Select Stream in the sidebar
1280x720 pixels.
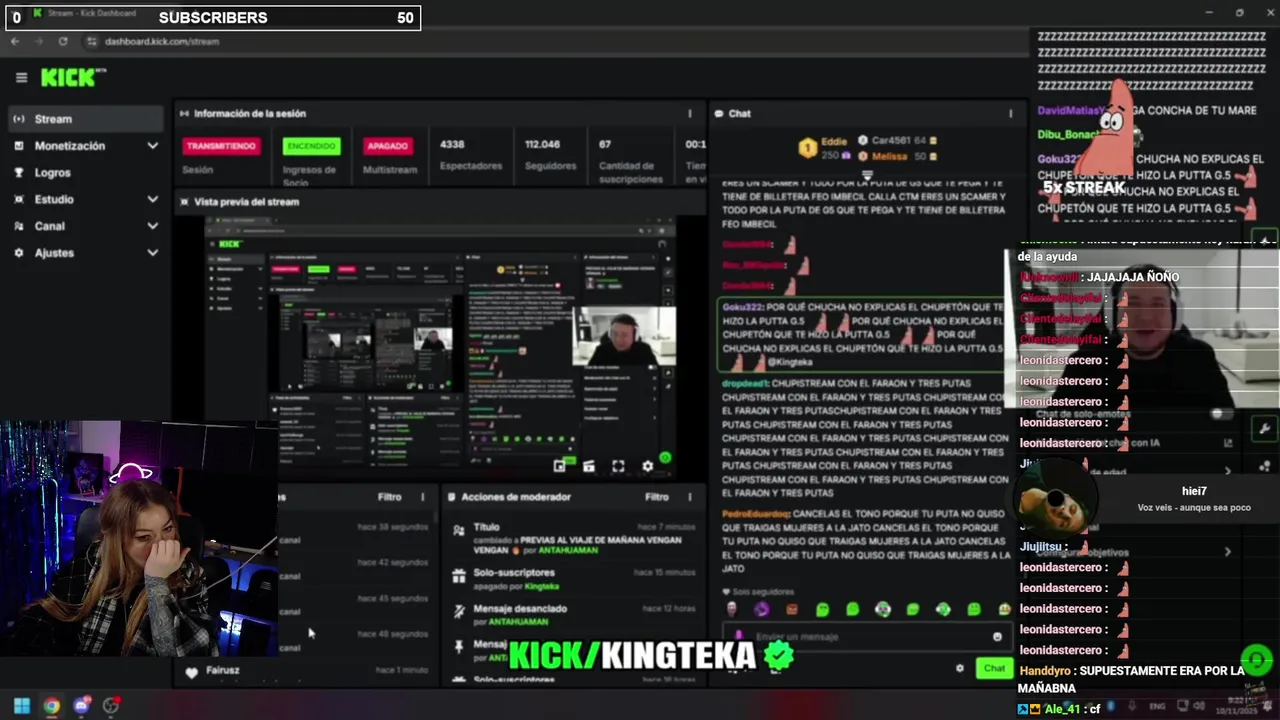pos(84,119)
